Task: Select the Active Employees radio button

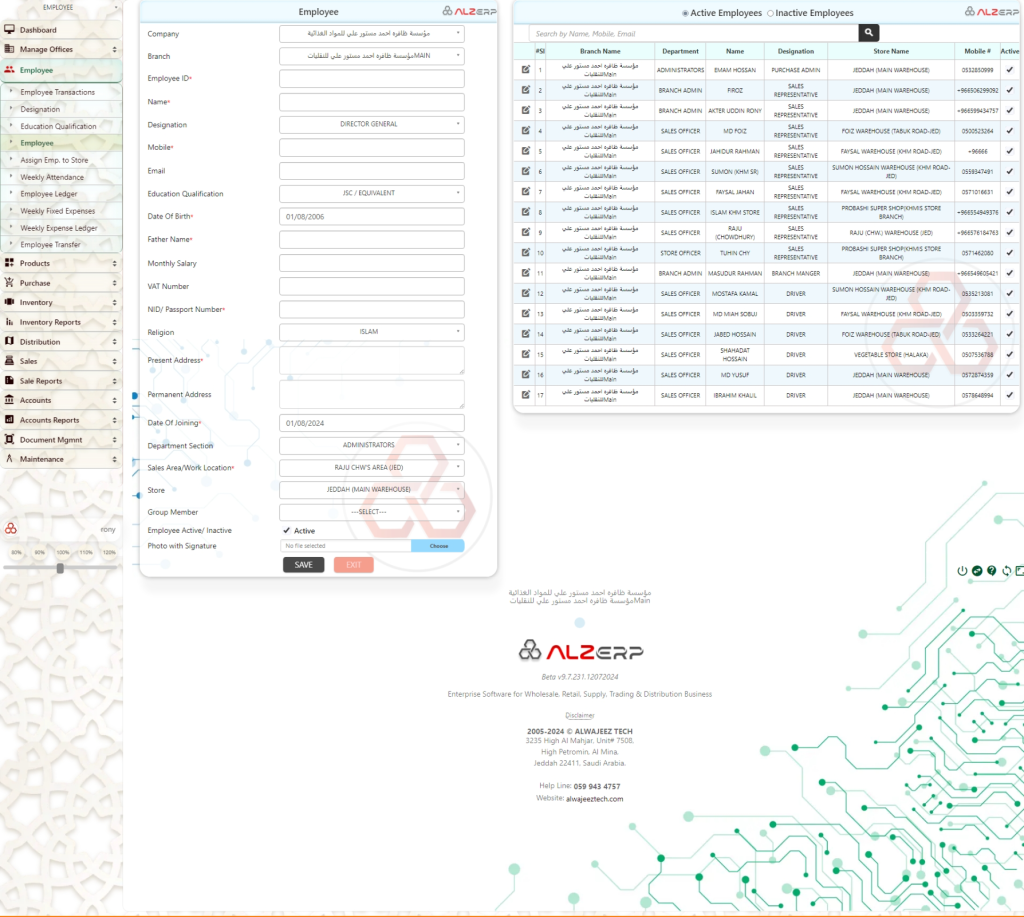Action: point(685,13)
